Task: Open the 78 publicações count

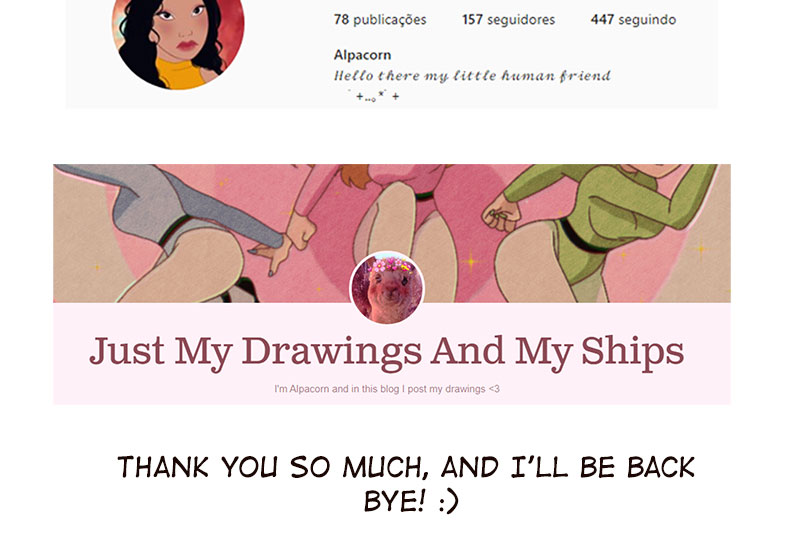Action: (380, 20)
